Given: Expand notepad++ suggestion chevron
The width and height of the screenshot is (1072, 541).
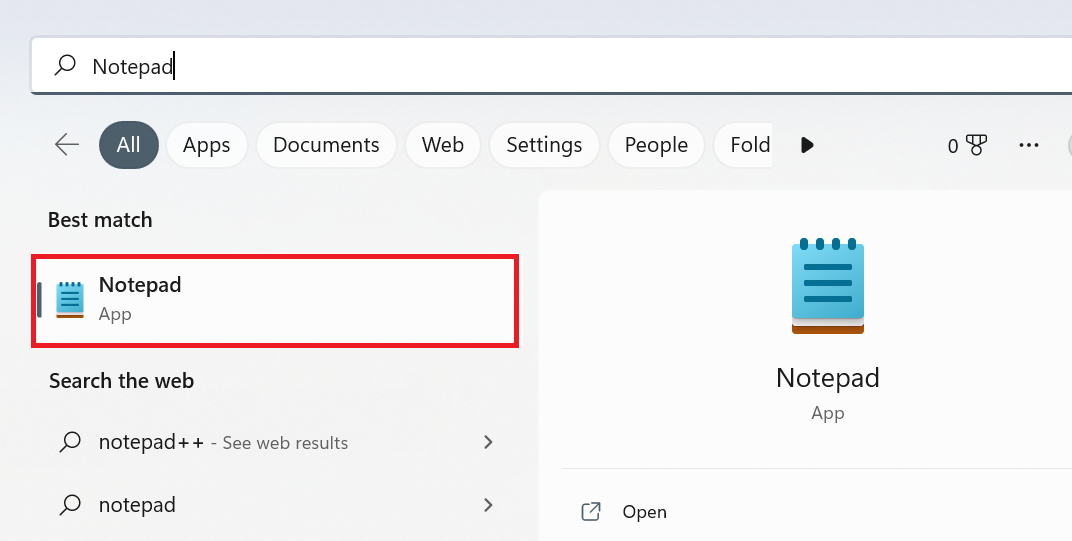Looking at the screenshot, I should coord(488,443).
